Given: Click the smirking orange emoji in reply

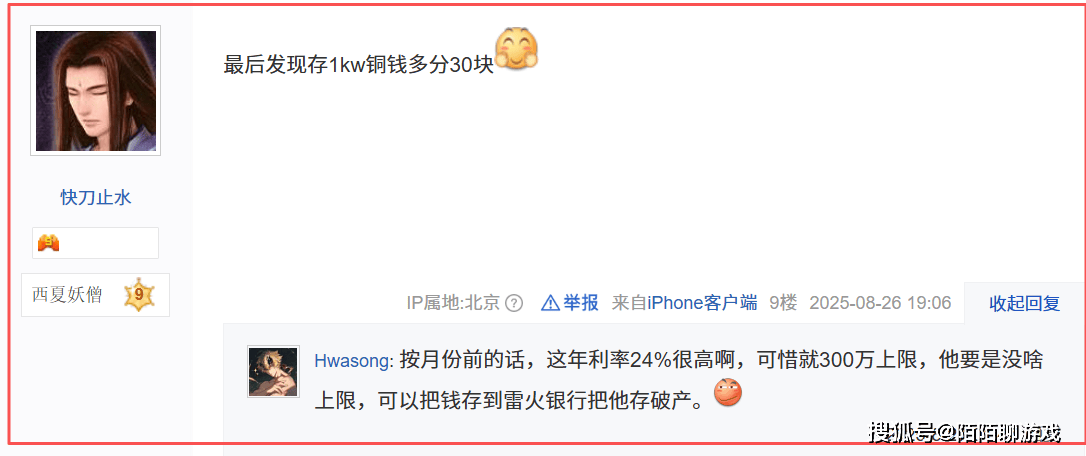Looking at the screenshot, I should click(728, 392).
